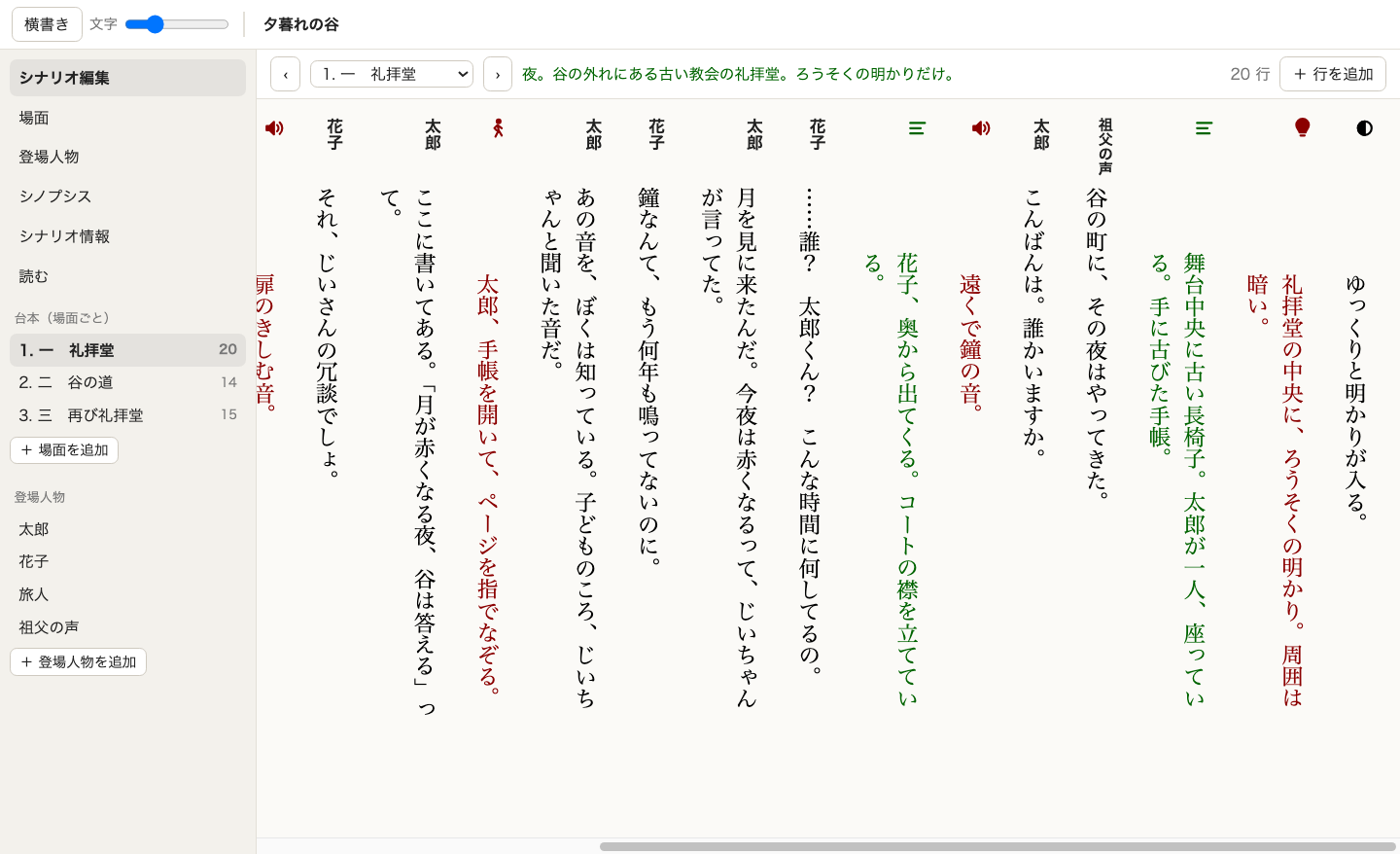Open the シノプシス sidebar item
This screenshot has width=1400, height=854.
pos(127,196)
